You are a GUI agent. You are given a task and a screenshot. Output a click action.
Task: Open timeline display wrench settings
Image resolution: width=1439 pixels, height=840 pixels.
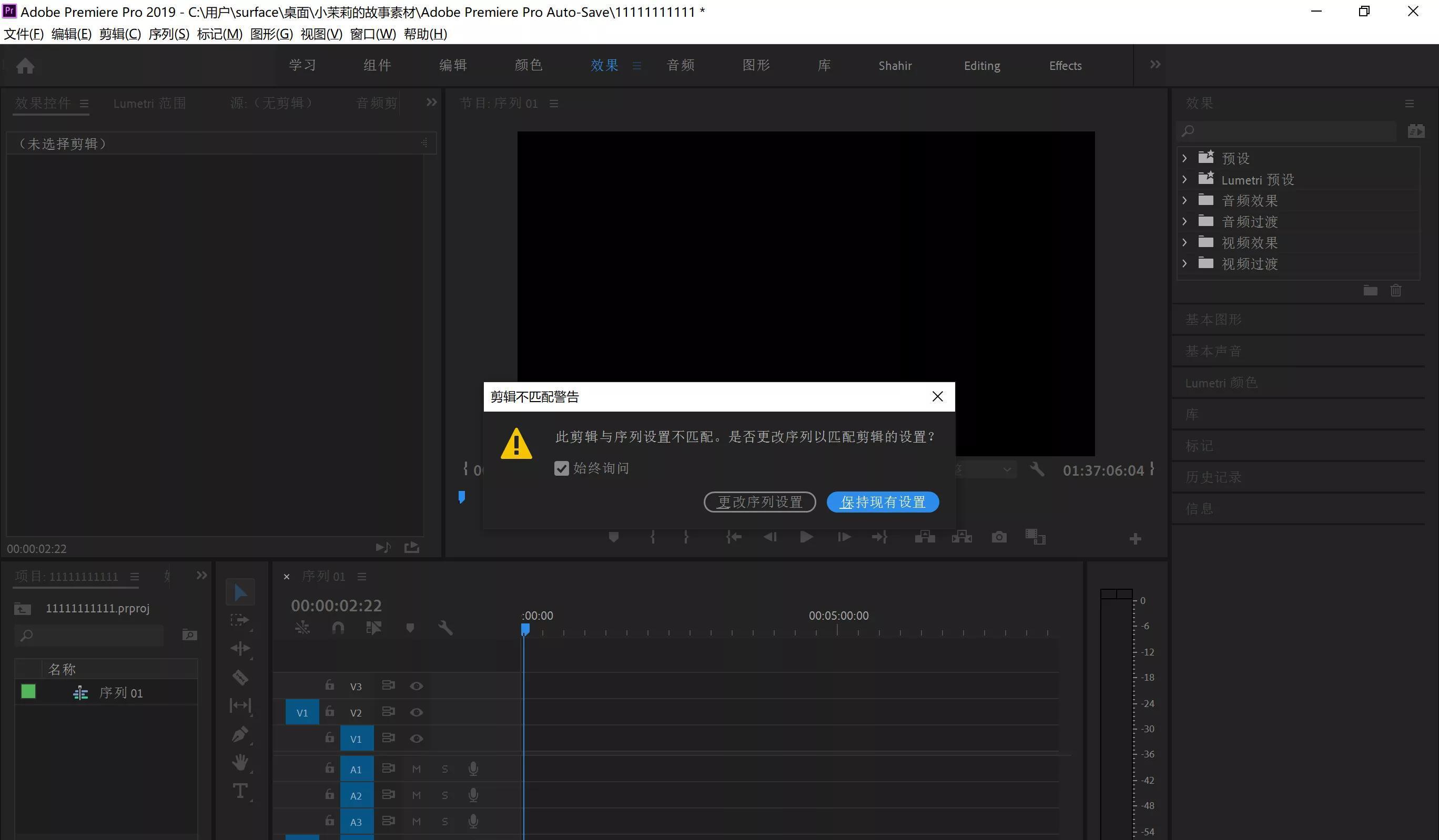(x=445, y=628)
